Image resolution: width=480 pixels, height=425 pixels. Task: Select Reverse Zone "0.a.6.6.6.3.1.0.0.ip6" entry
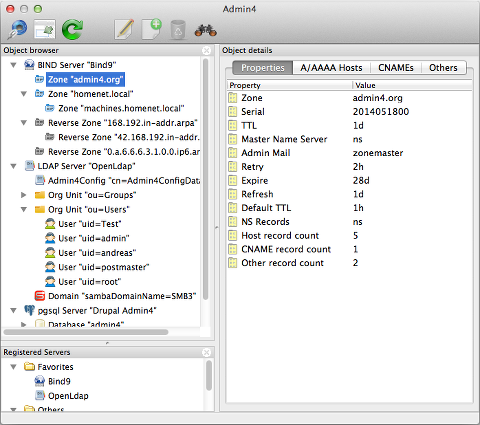click(x=124, y=152)
